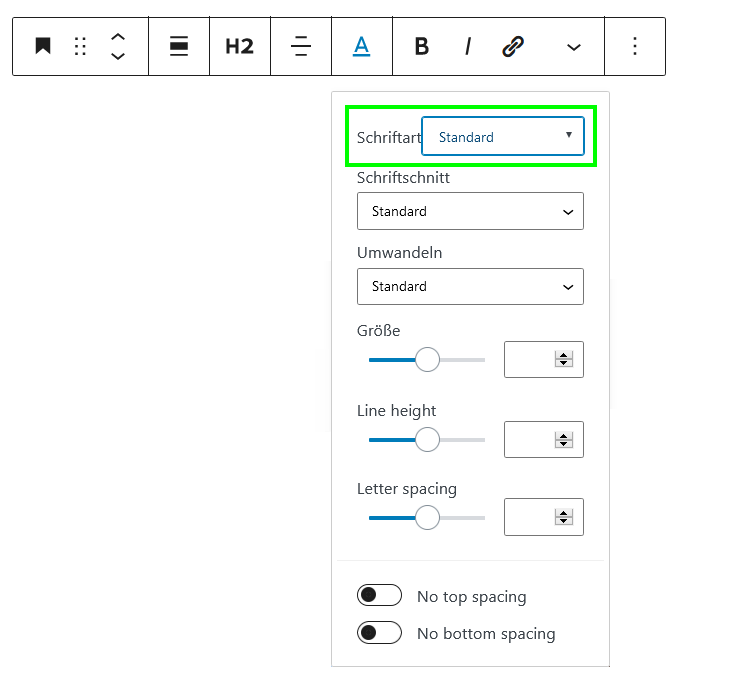Image resolution: width=746 pixels, height=673 pixels.
Task: Open the Umwandeln dropdown
Action: pos(470,286)
